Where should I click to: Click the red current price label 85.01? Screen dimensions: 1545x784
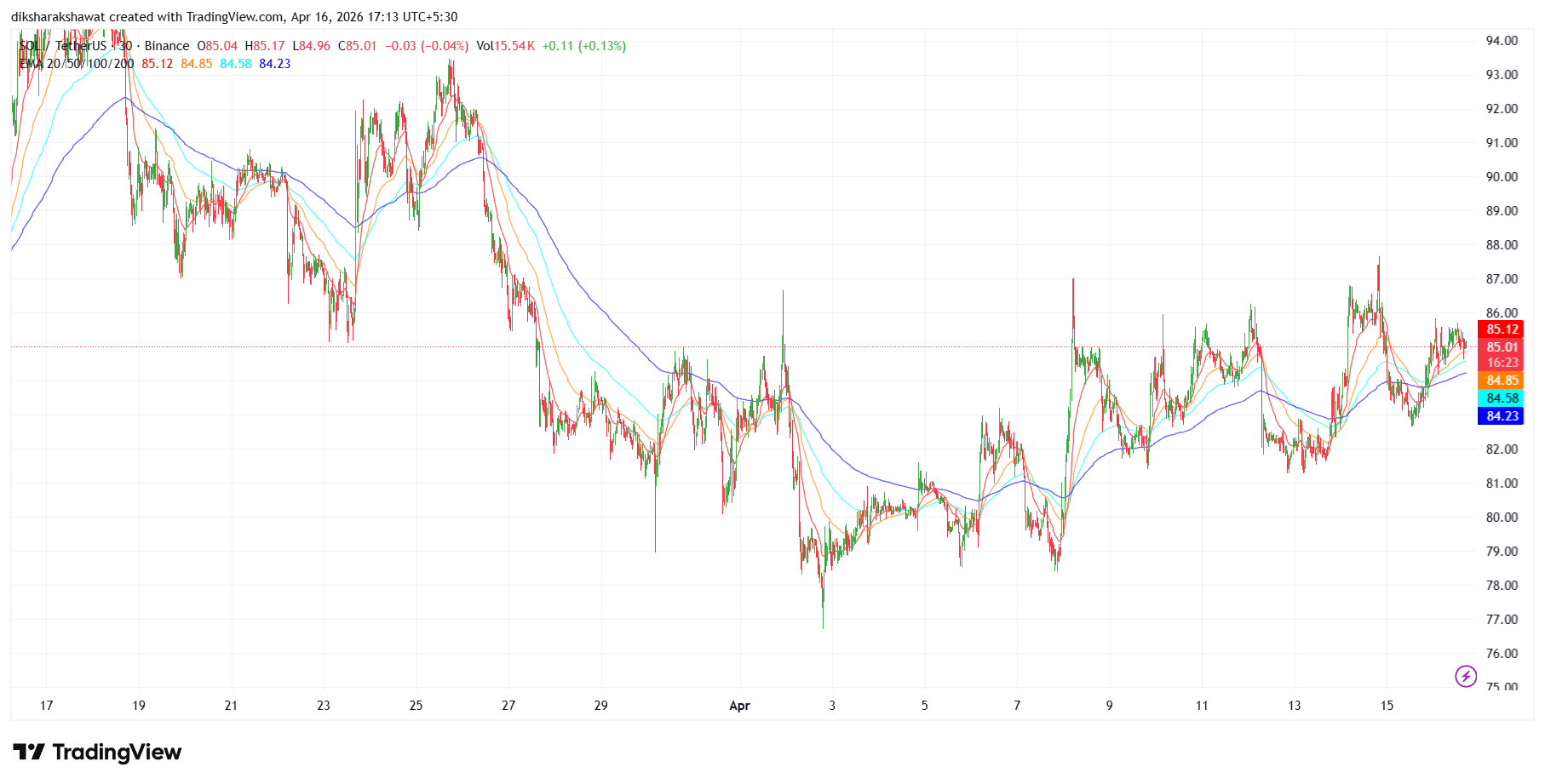pos(1504,346)
